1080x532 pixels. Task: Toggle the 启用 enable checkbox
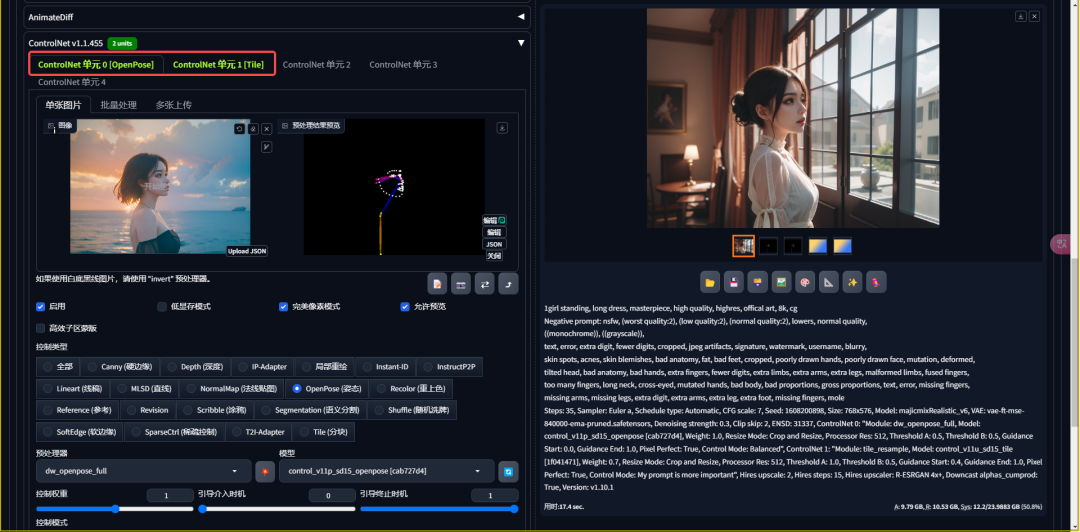pyautogui.click(x=41, y=307)
